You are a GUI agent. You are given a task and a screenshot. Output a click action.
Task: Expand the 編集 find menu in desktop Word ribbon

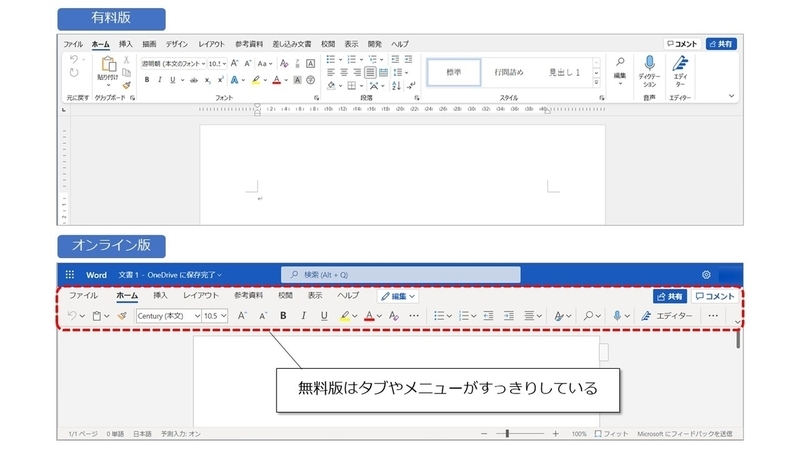[620, 71]
